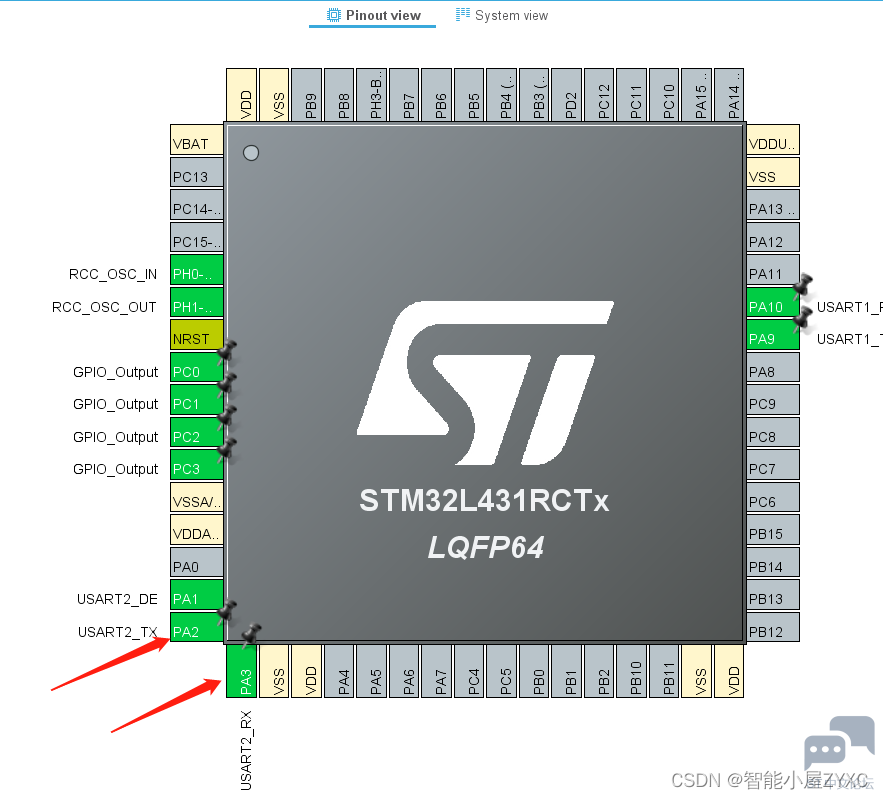Image resolution: width=883 pixels, height=799 pixels.
Task: Click the PB10 pin
Action: click(631, 671)
